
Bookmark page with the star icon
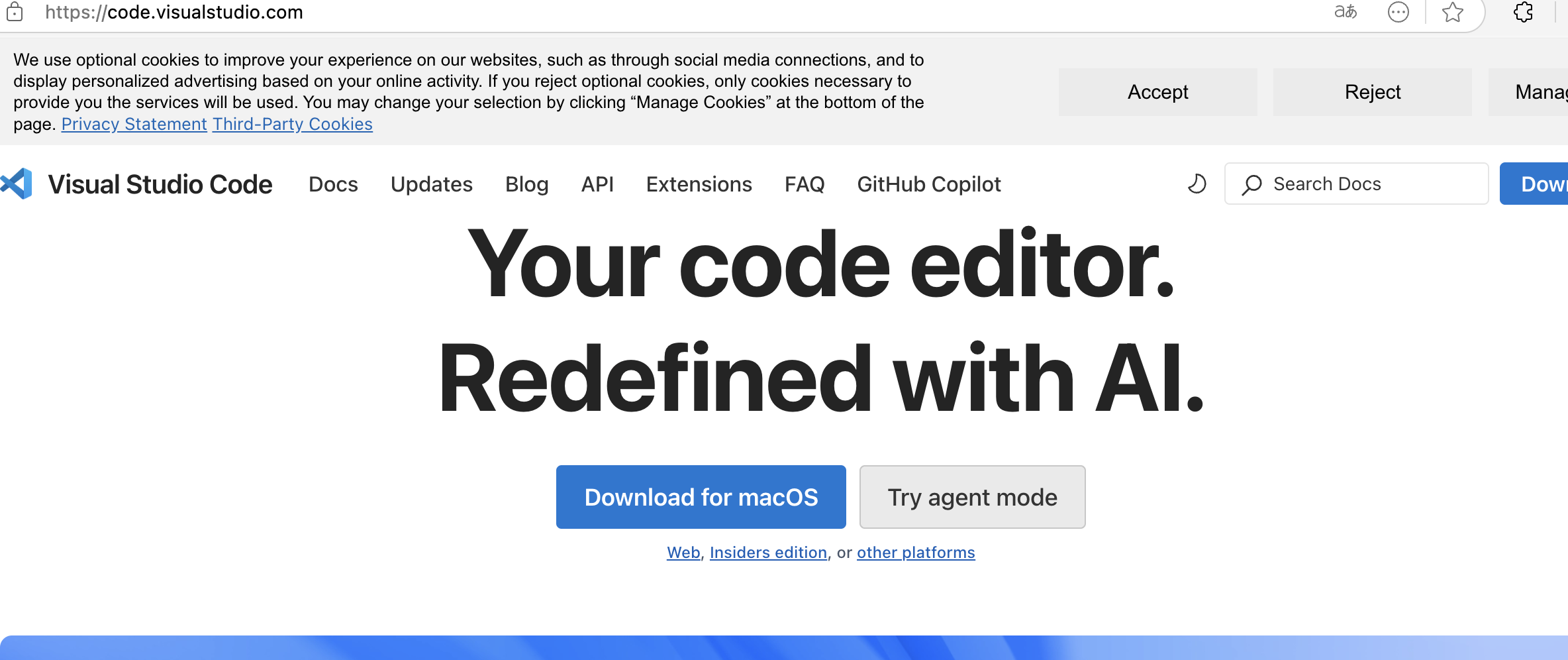1452,12
